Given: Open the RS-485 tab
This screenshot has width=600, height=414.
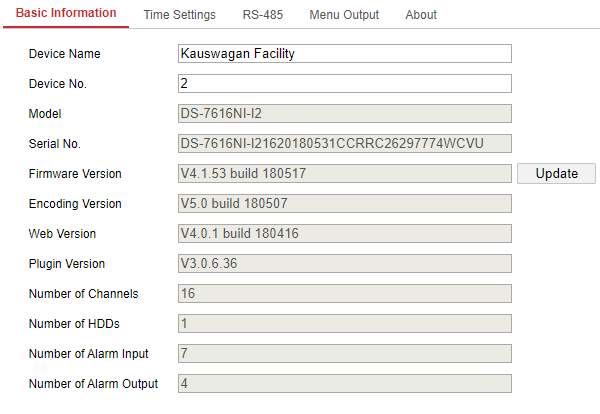Looking at the screenshot, I should click(x=262, y=15).
